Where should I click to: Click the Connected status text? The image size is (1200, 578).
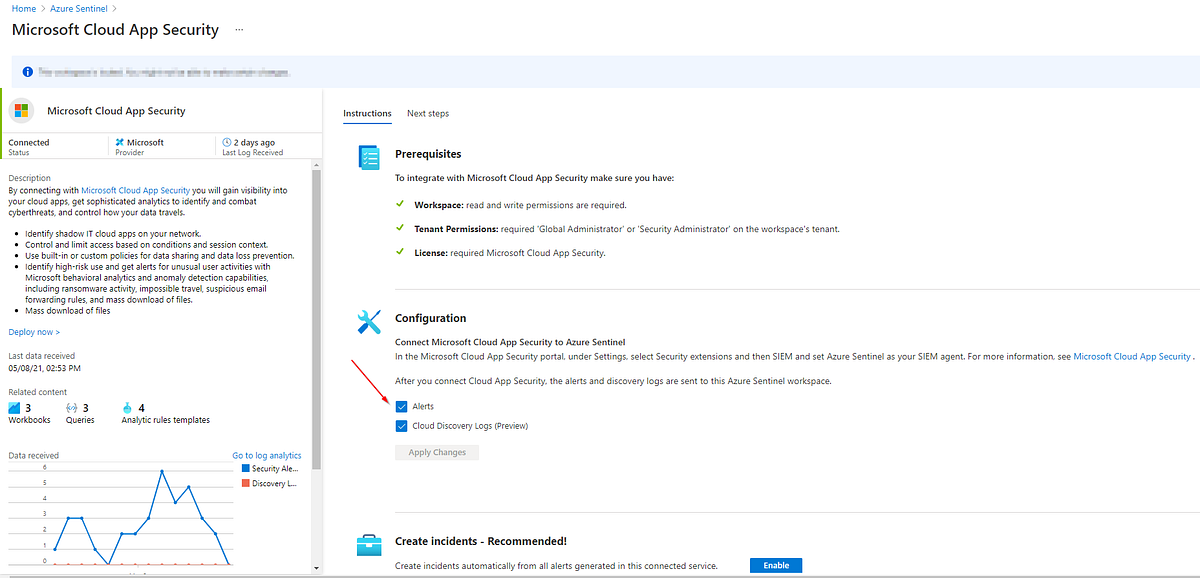point(29,142)
